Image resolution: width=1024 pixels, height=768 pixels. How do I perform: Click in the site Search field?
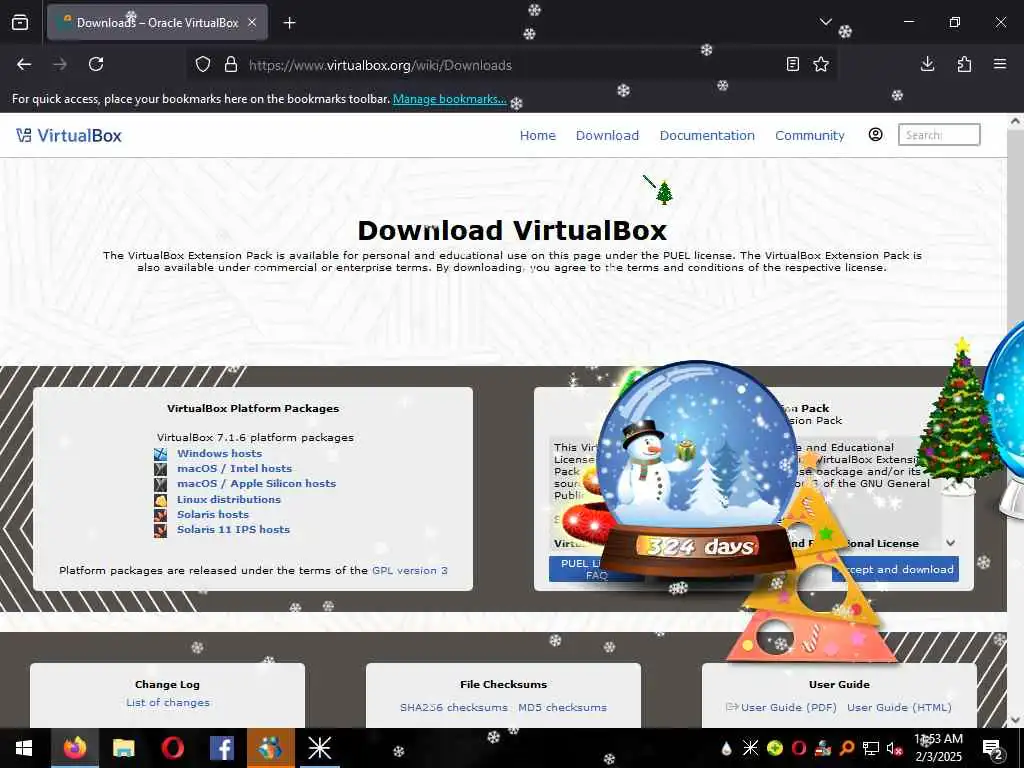point(938,135)
